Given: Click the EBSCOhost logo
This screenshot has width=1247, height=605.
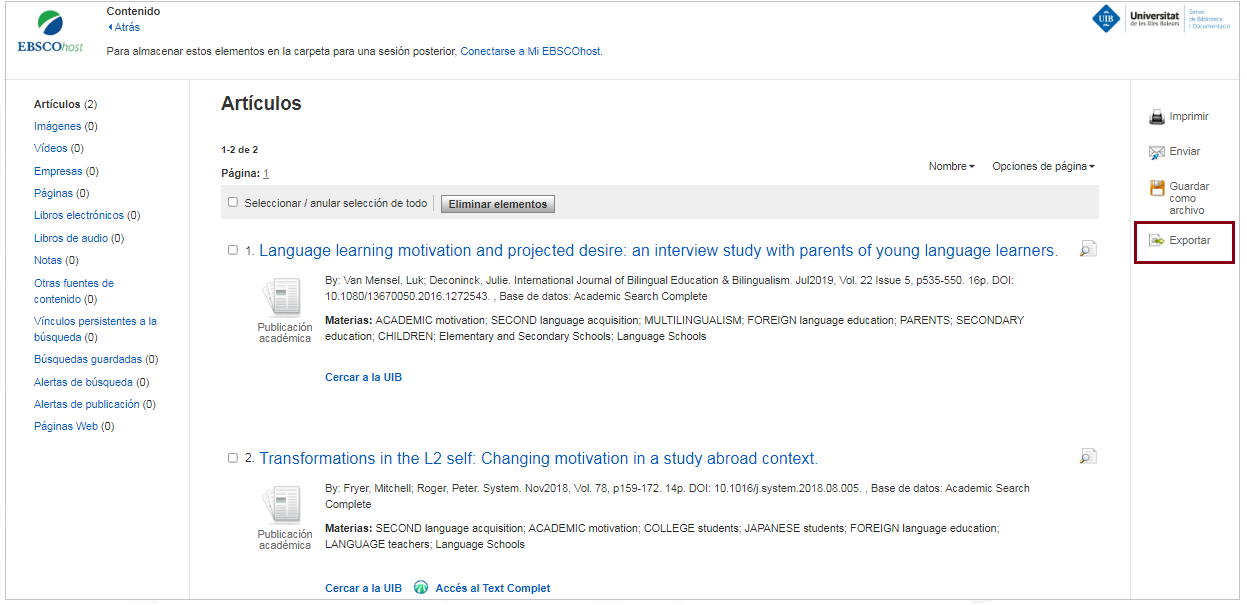Looking at the screenshot, I should [x=50, y=32].
